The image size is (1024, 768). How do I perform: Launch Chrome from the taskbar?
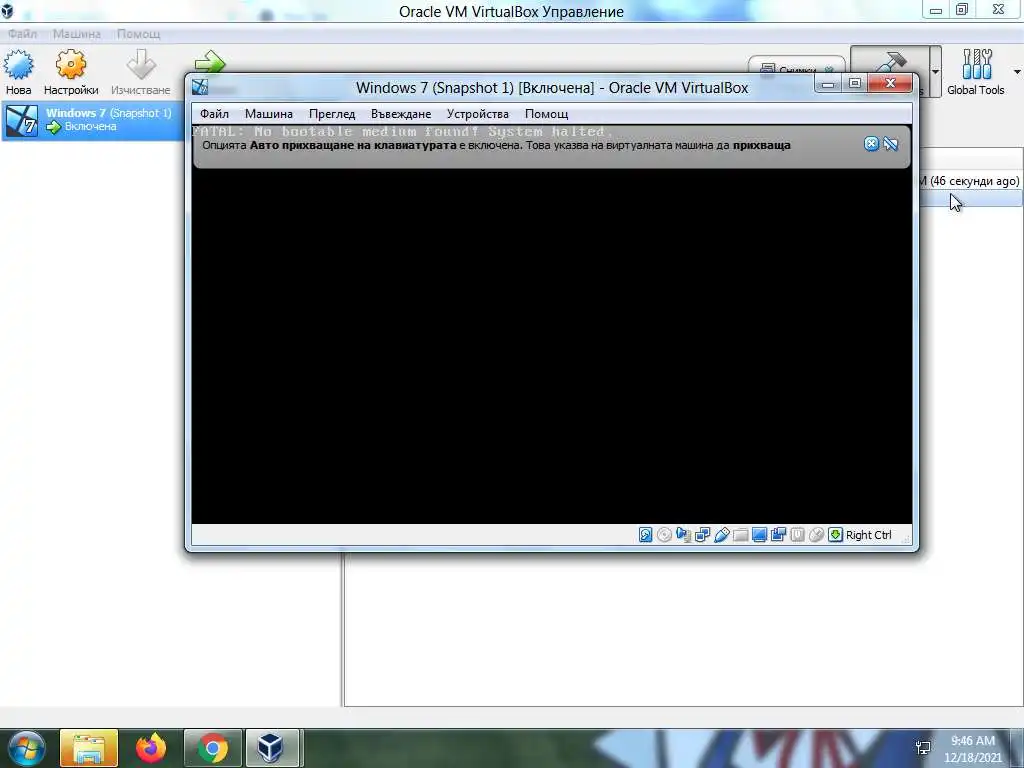(x=213, y=748)
